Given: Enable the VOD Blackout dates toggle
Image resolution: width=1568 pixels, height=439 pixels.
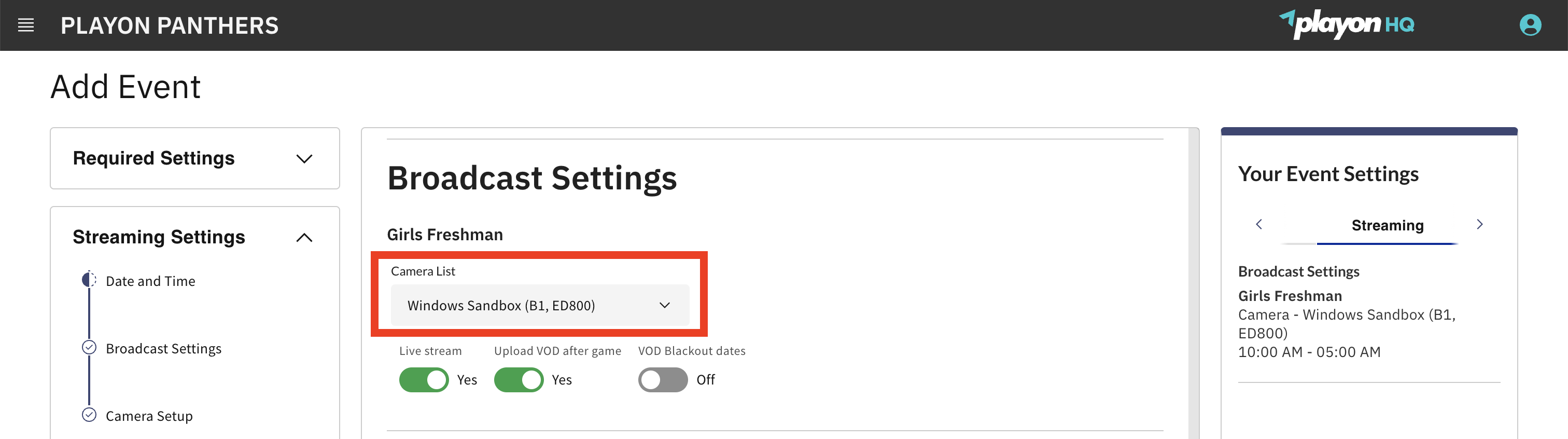Looking at the screenshot, I should 663,380.
